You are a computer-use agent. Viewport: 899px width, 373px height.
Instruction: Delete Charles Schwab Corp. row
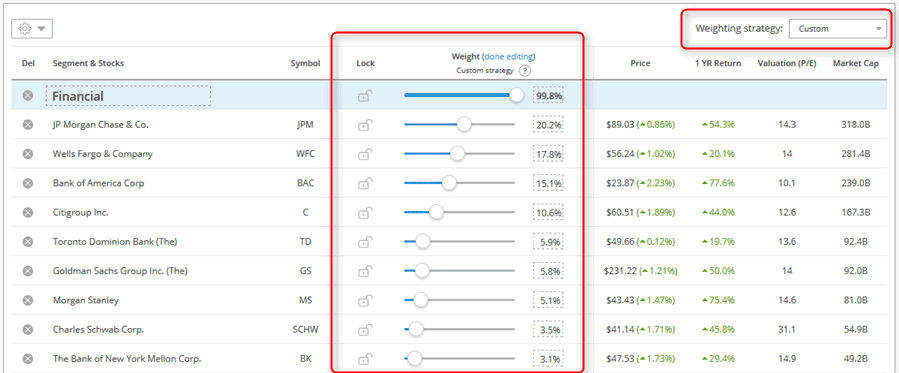point(28,329)
